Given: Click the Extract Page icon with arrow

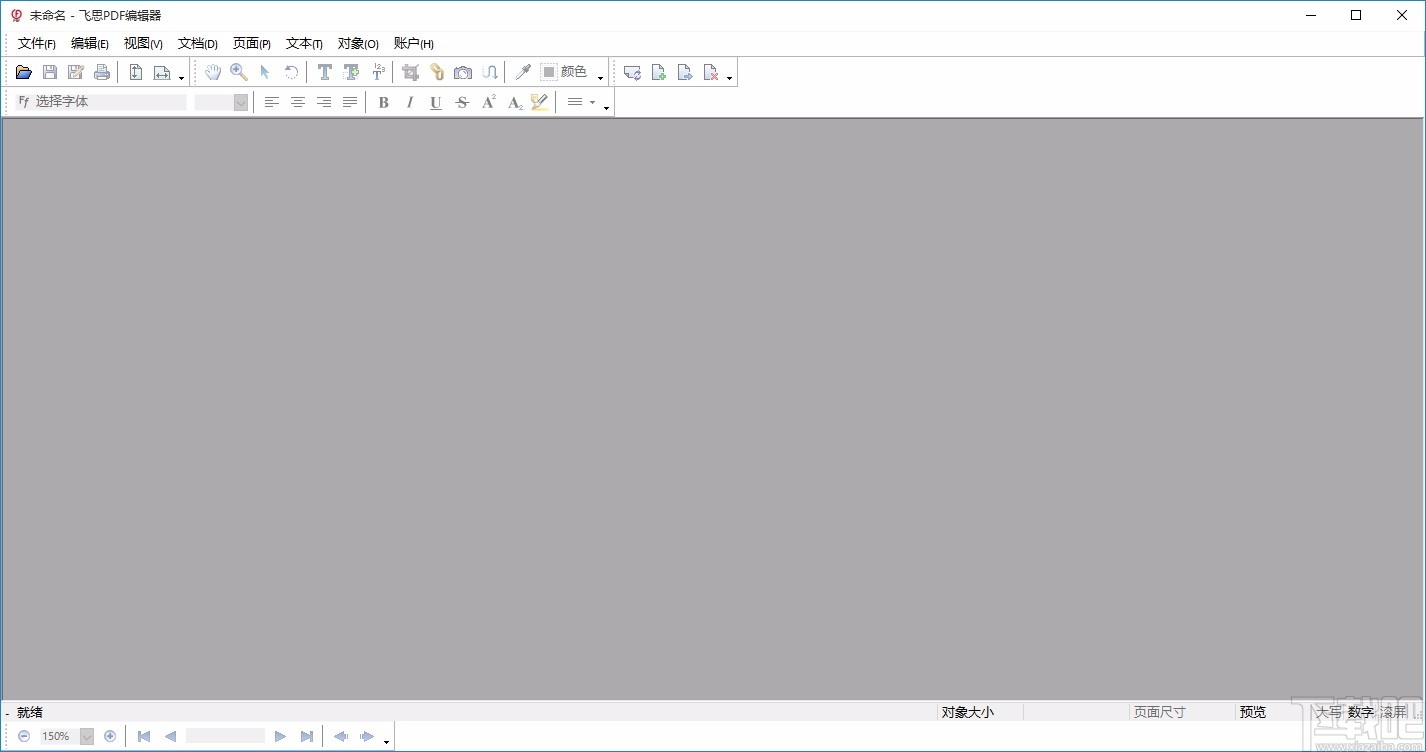Looking at the screenshot, I should click(x=685, y=72).
